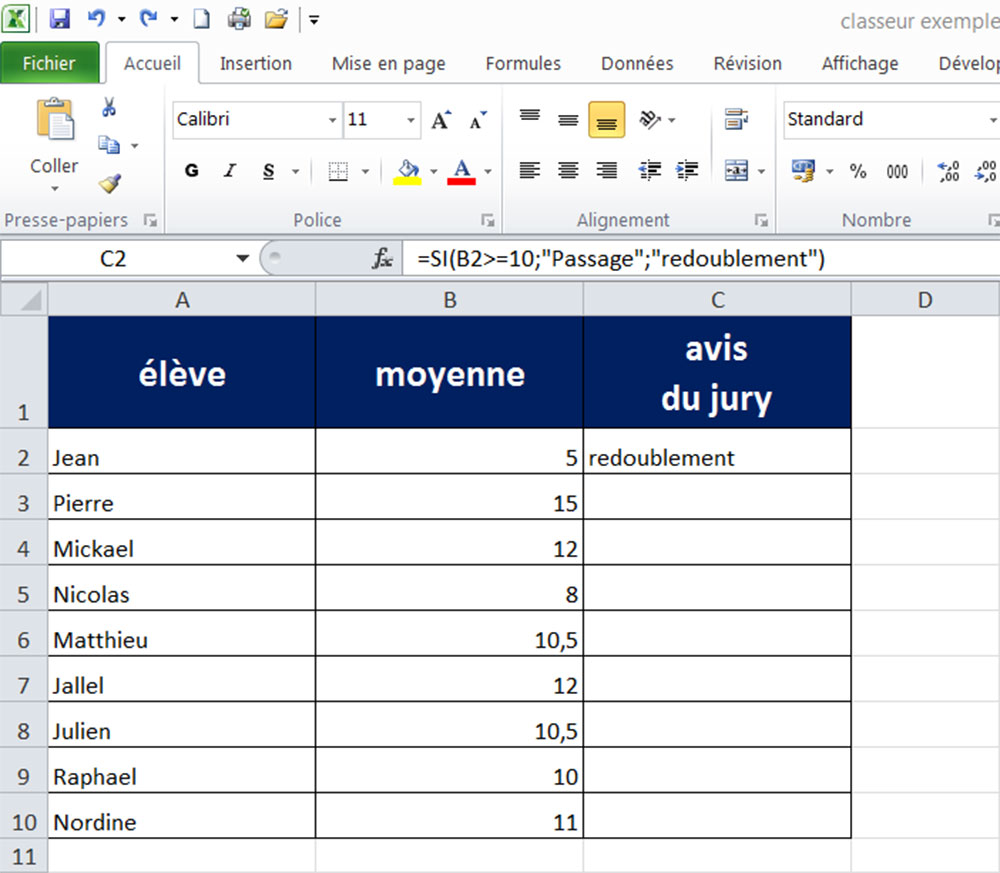Image resolution: width=1000 pixels, height=873 pixels.
Task: Click the borders icon
Action: click(338, 171)
